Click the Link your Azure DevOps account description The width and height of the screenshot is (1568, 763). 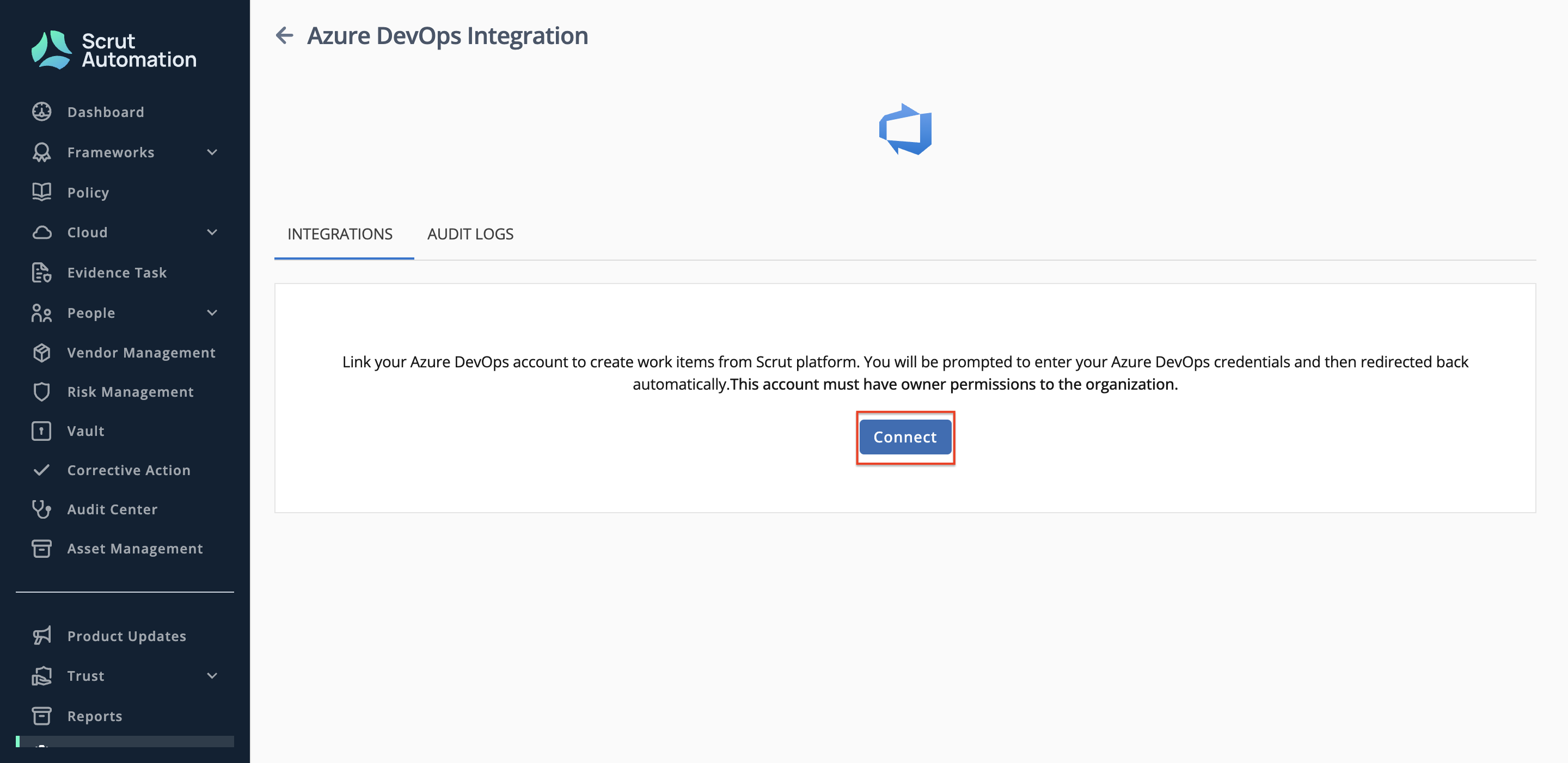tap(905, 373)
